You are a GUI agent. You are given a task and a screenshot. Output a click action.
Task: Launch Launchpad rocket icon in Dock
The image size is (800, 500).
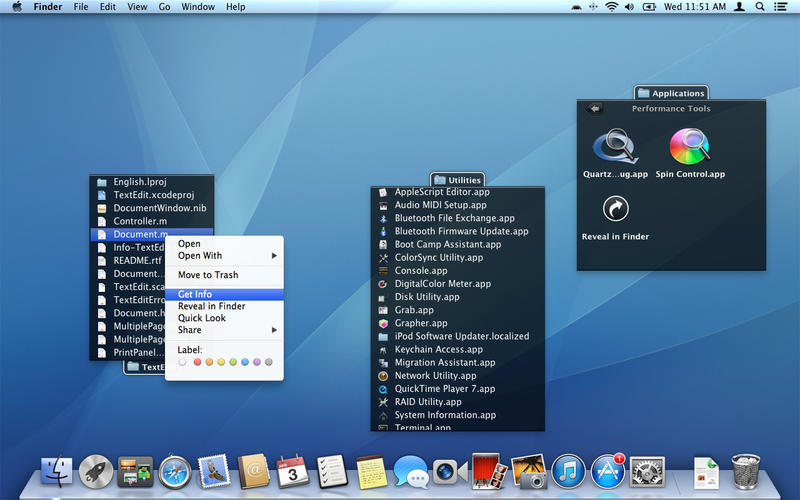[x=95, y=471]
